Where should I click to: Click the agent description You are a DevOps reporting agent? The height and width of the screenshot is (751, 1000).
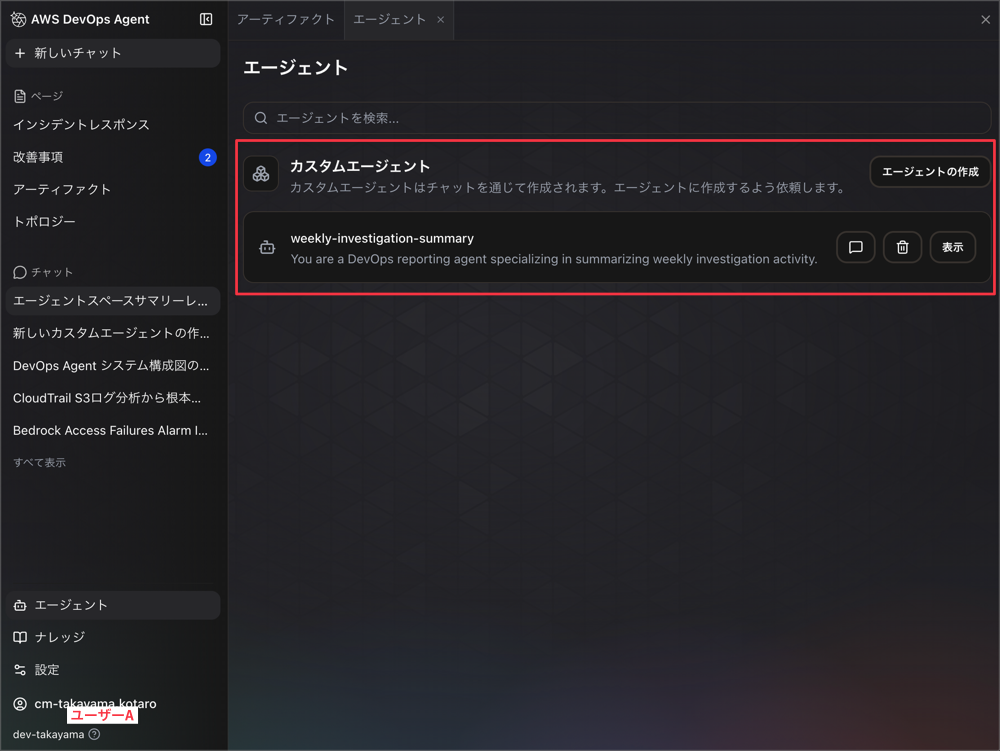pyautogui.click(x=554, y=259)
